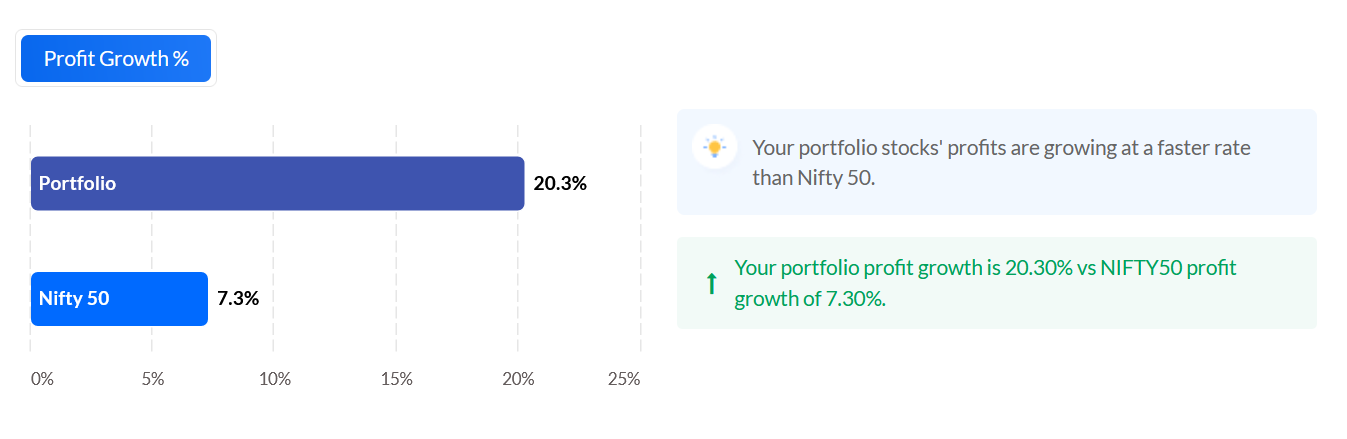Click the 25% axis tick label
The width and height of the screenshot is (1347, 439).
624,380
